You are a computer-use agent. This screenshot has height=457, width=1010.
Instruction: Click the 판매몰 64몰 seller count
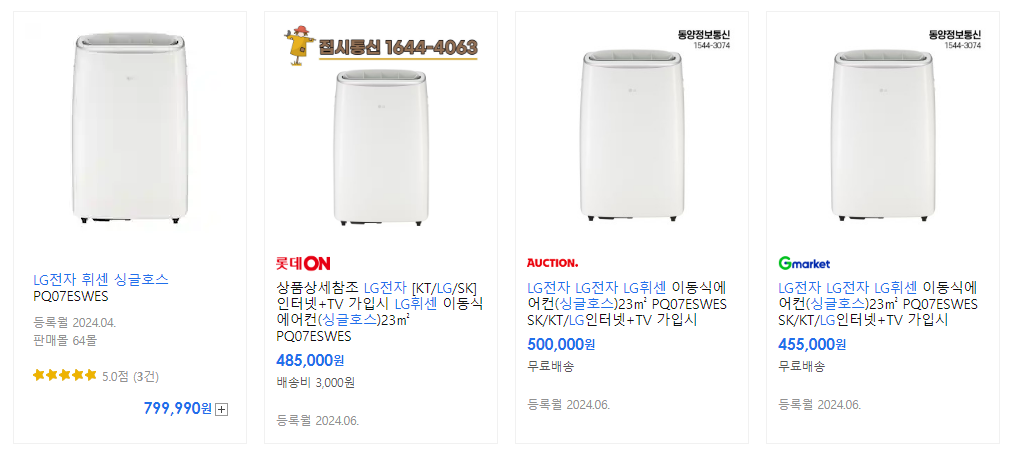(65, 340)
